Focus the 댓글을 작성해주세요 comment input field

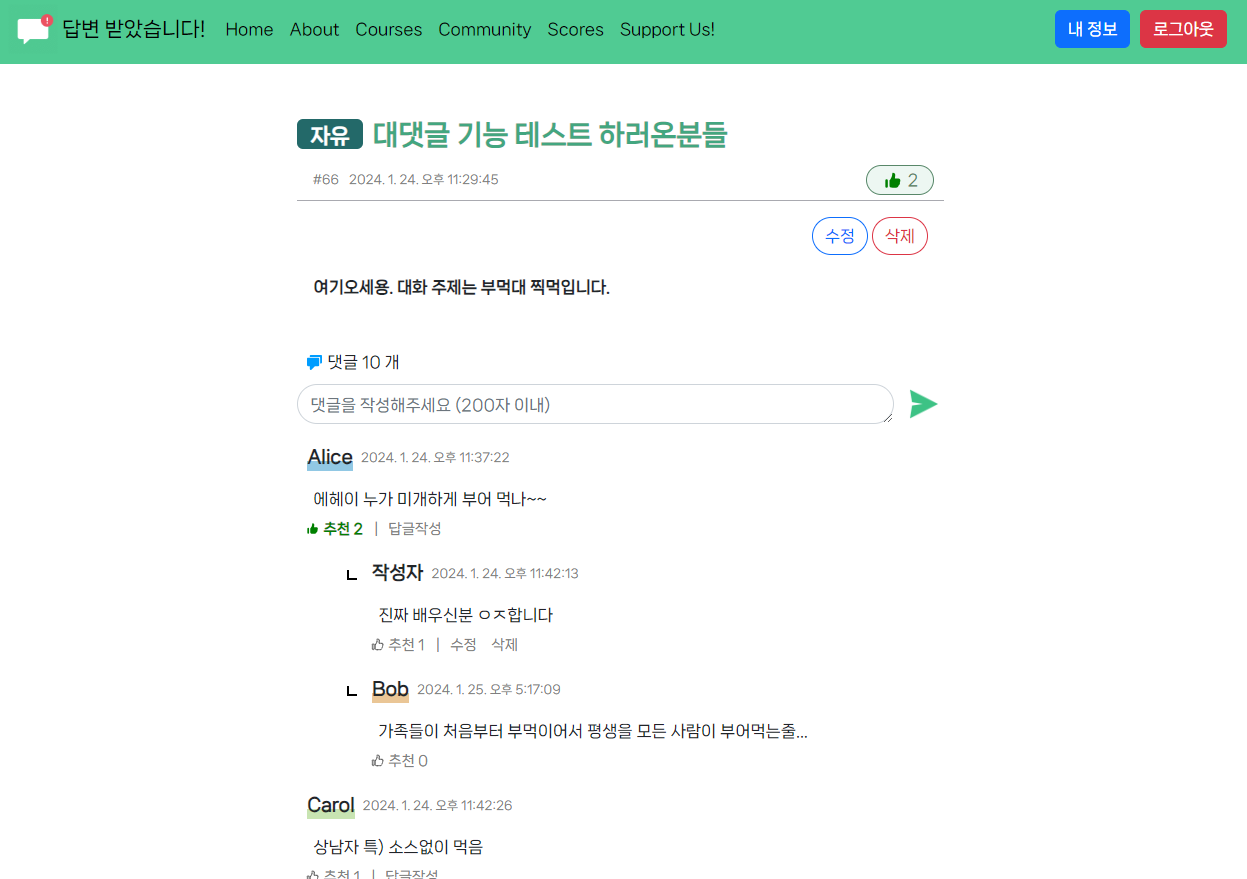595,404
